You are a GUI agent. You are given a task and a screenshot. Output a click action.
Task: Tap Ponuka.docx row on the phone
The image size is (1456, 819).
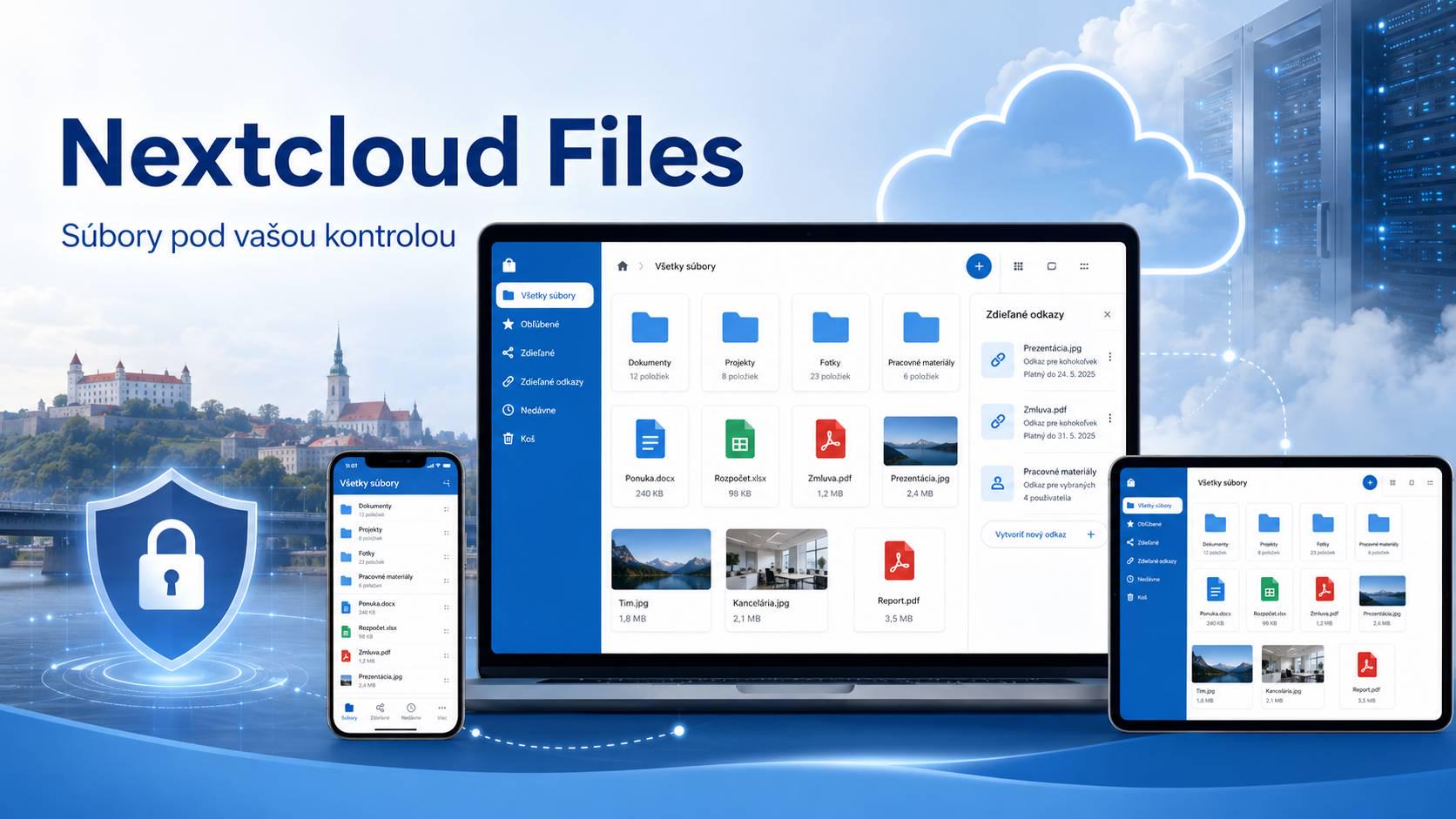tap(397, 607)
